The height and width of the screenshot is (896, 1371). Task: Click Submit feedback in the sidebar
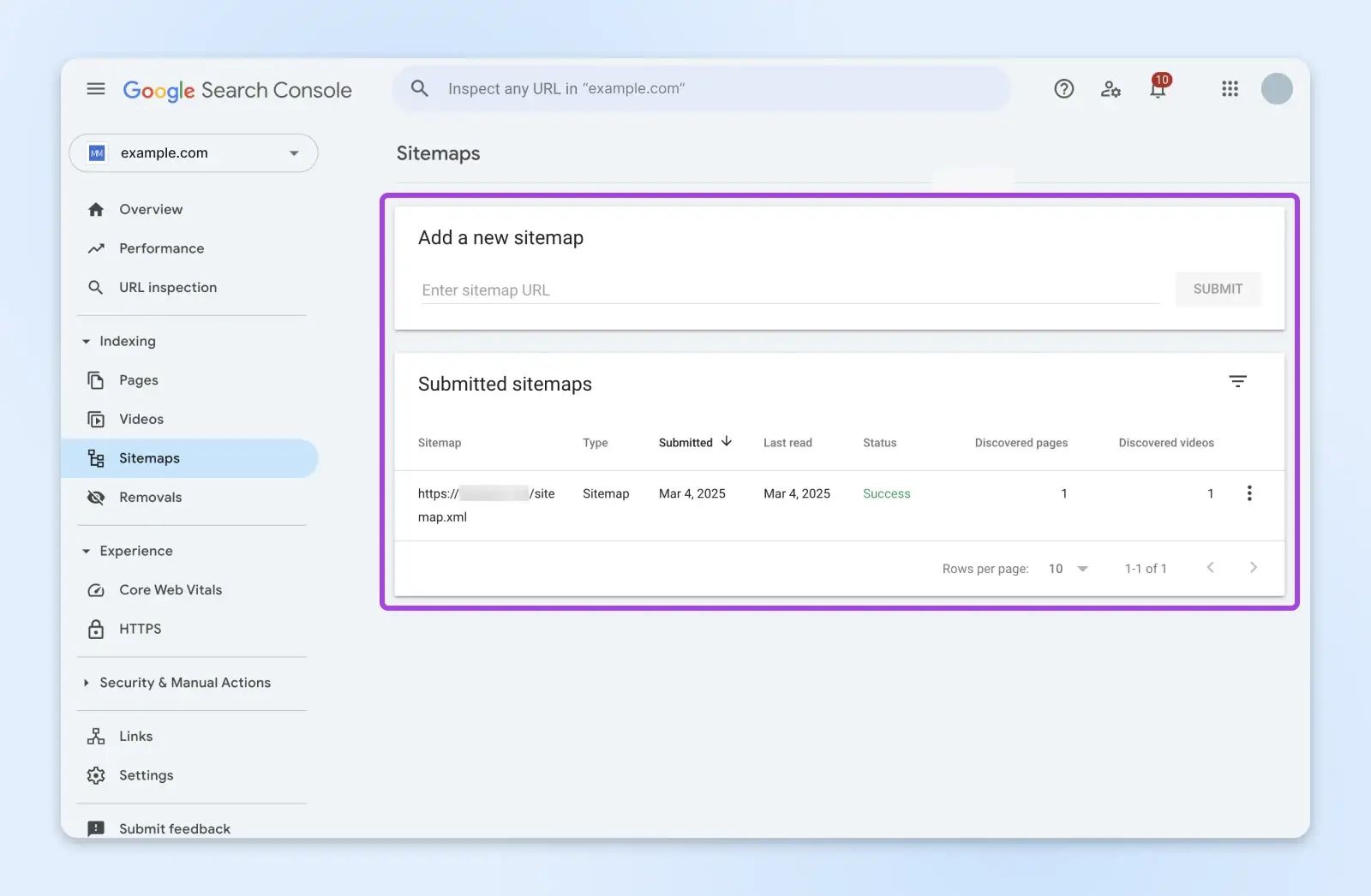tap(174, 828)
